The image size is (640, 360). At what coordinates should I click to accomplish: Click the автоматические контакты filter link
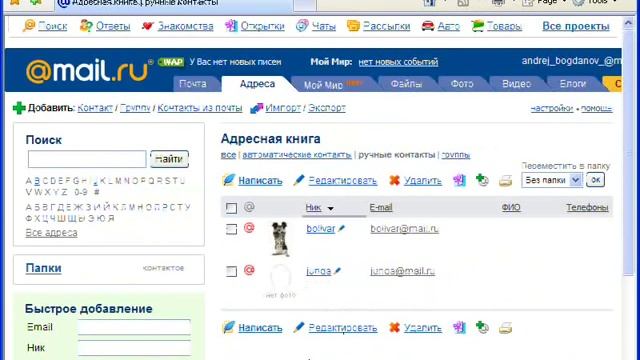297,155
